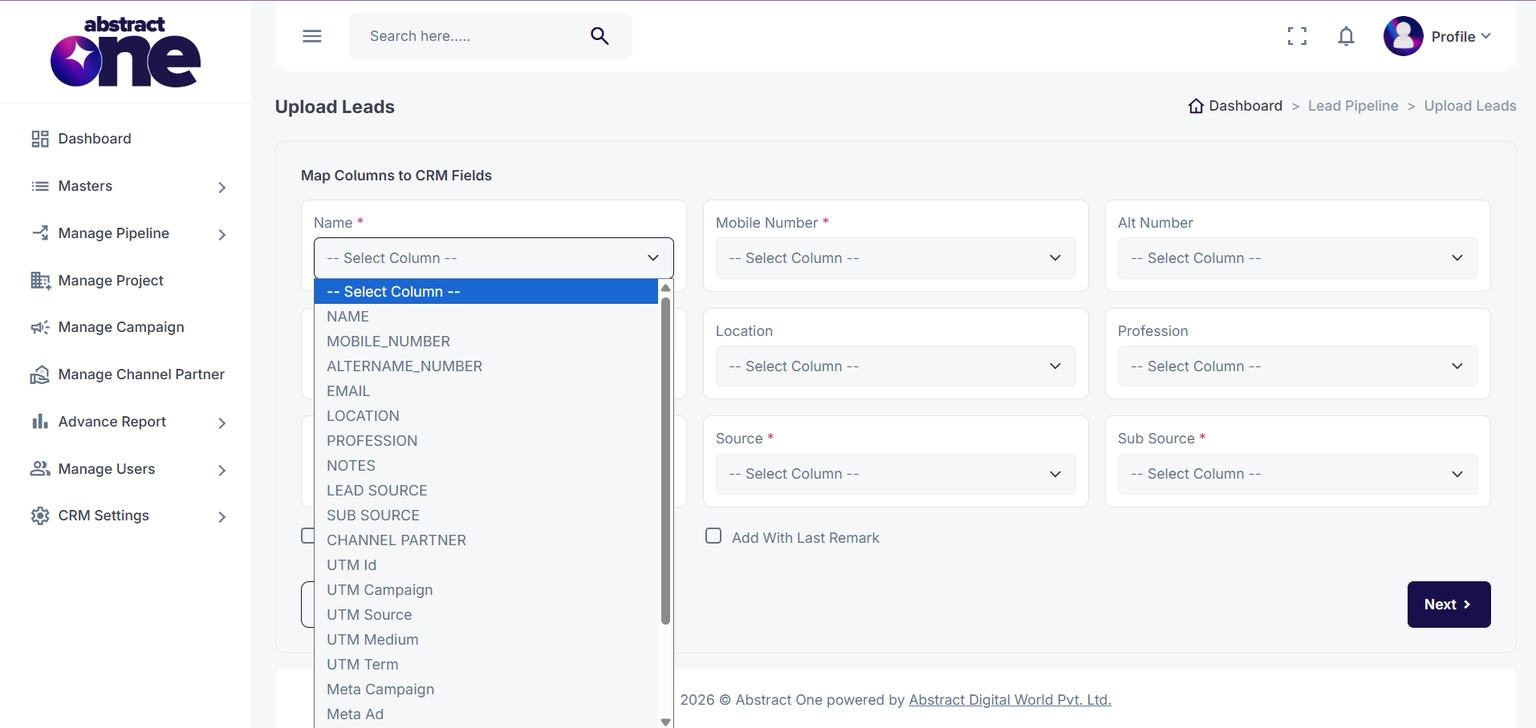This screenshot has width=1536, height=728.
Task: Click the Advance Report bar-chart icon
Action: pyautogui.click(x=40, y=422)
